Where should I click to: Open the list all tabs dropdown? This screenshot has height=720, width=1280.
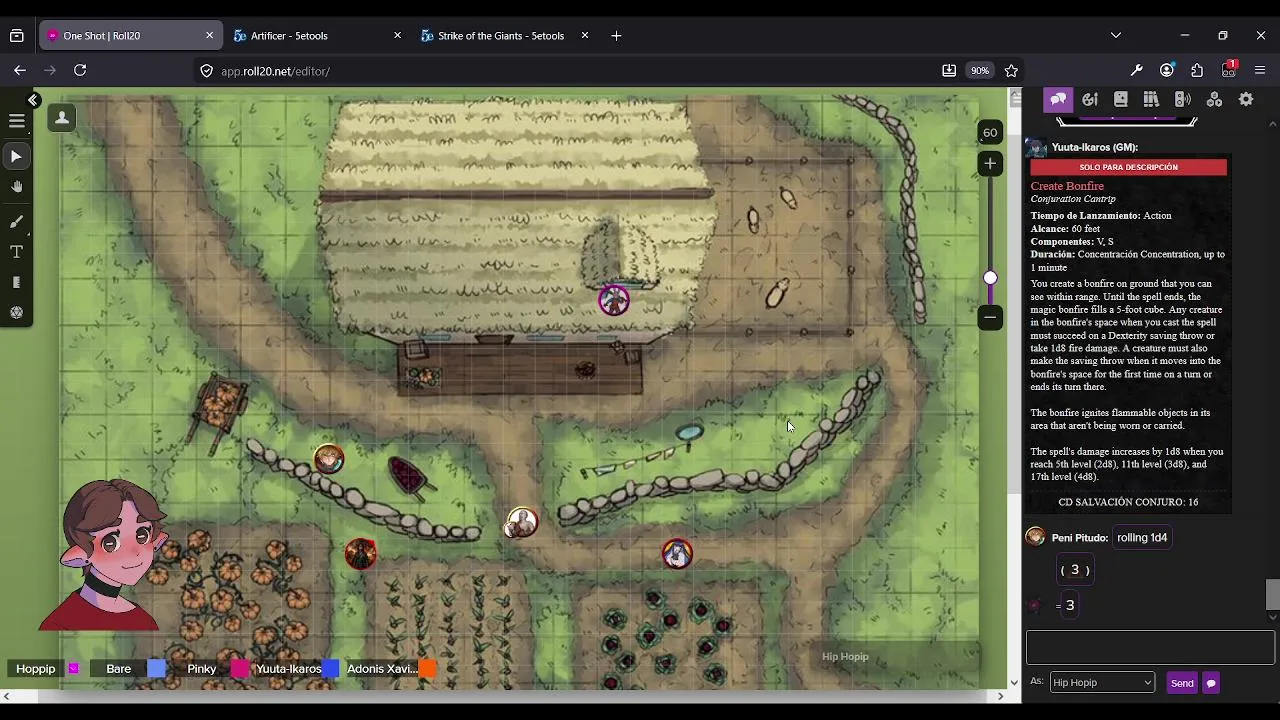tap(1116, 36)
